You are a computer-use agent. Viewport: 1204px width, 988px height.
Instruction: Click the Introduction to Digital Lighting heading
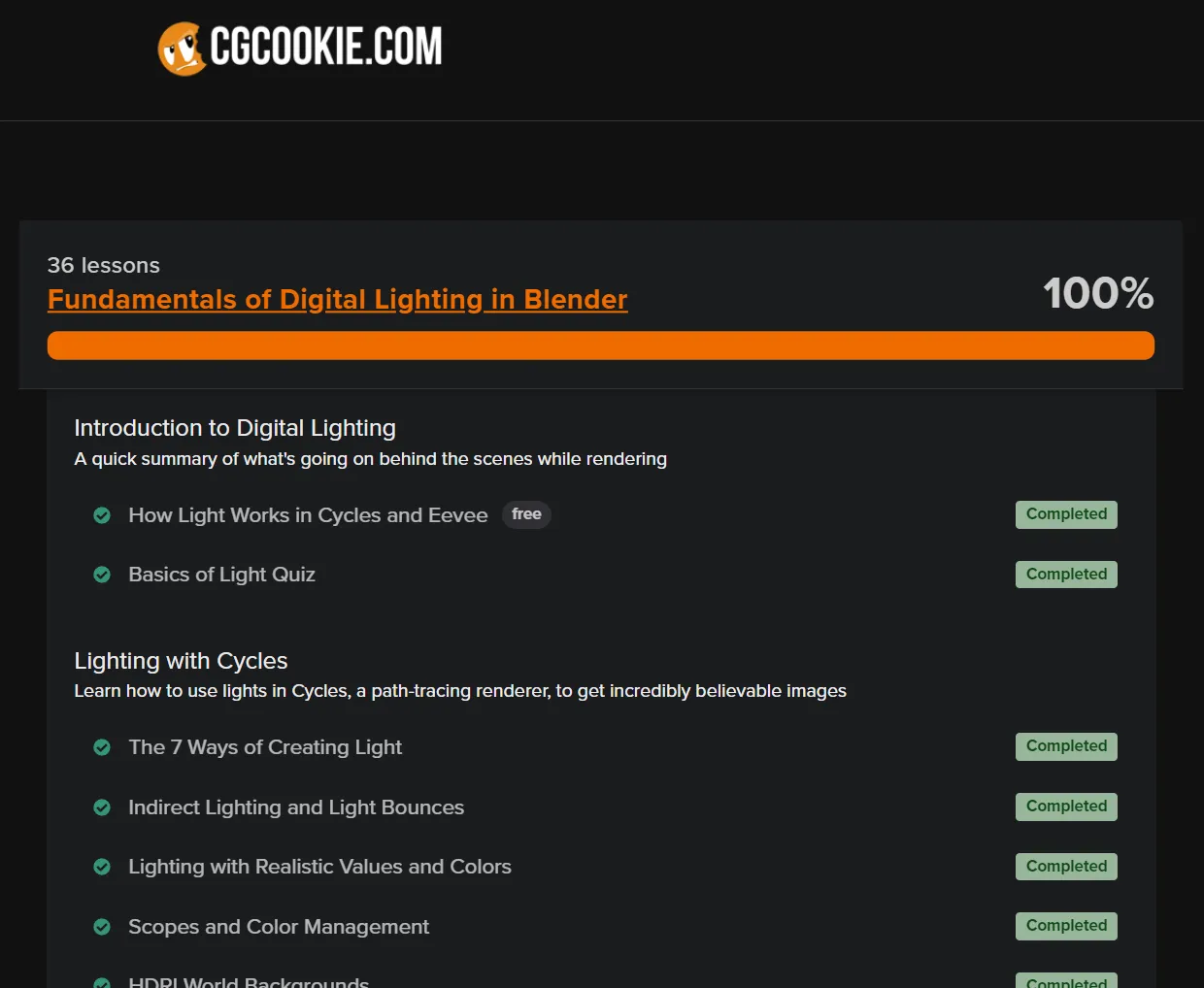235,428
